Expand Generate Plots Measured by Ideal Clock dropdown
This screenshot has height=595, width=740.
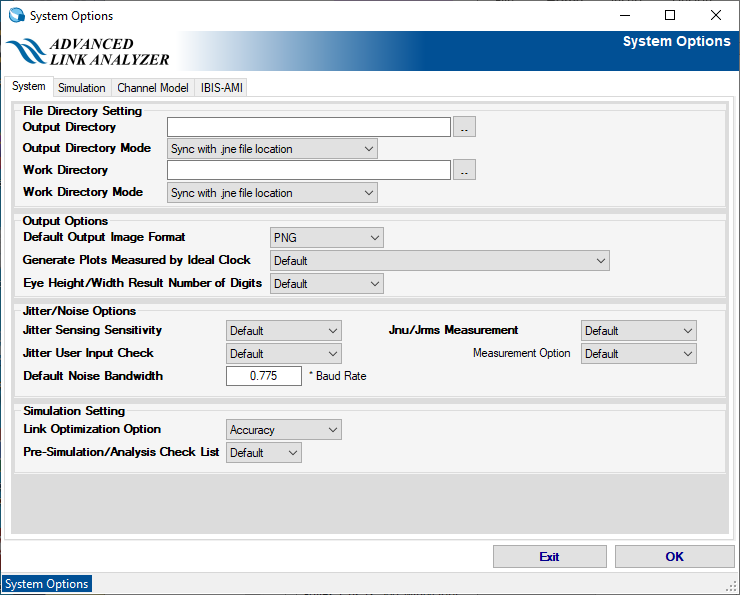tap(439, 261)
